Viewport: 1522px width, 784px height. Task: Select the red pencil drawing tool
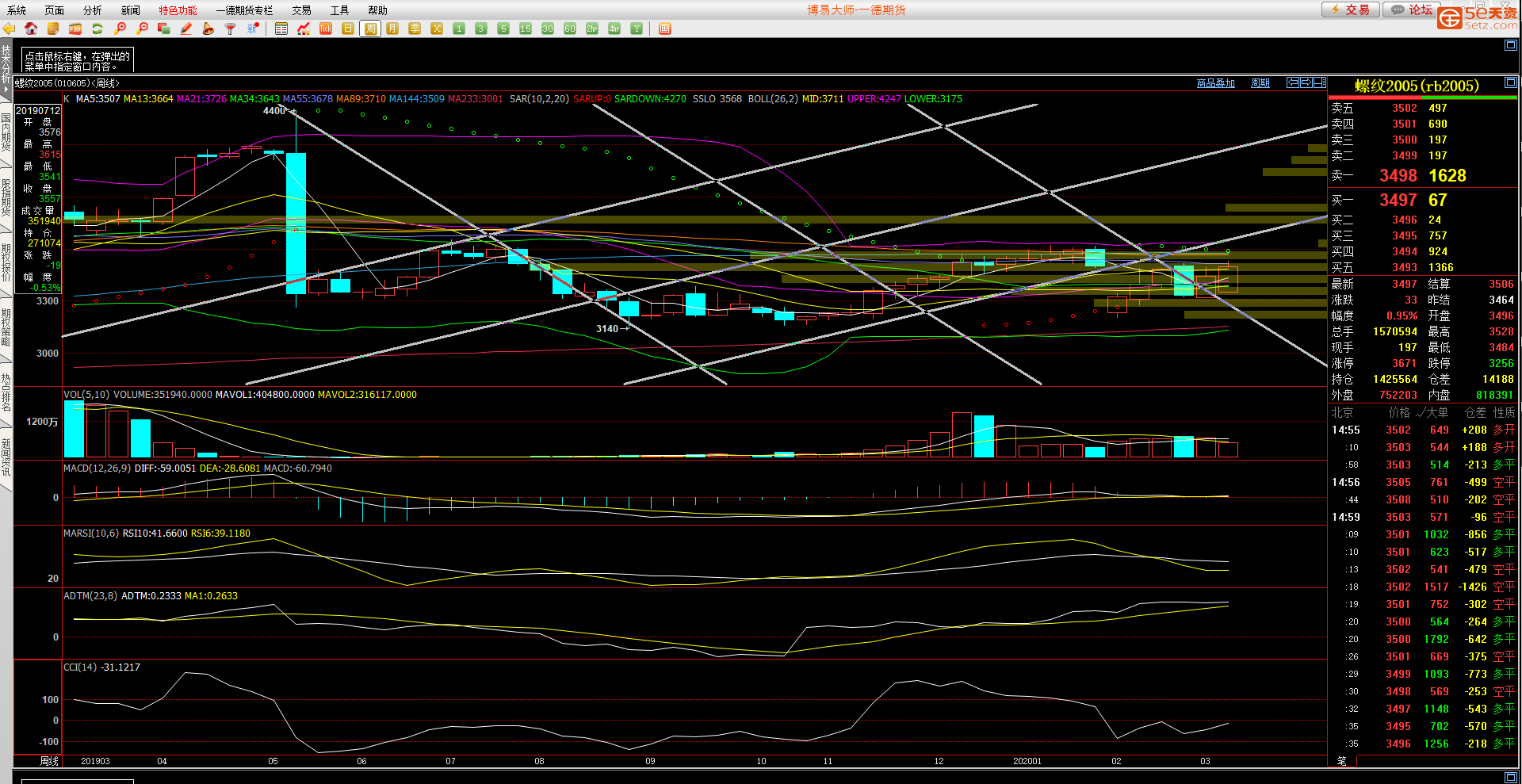(x=186, y=29)
